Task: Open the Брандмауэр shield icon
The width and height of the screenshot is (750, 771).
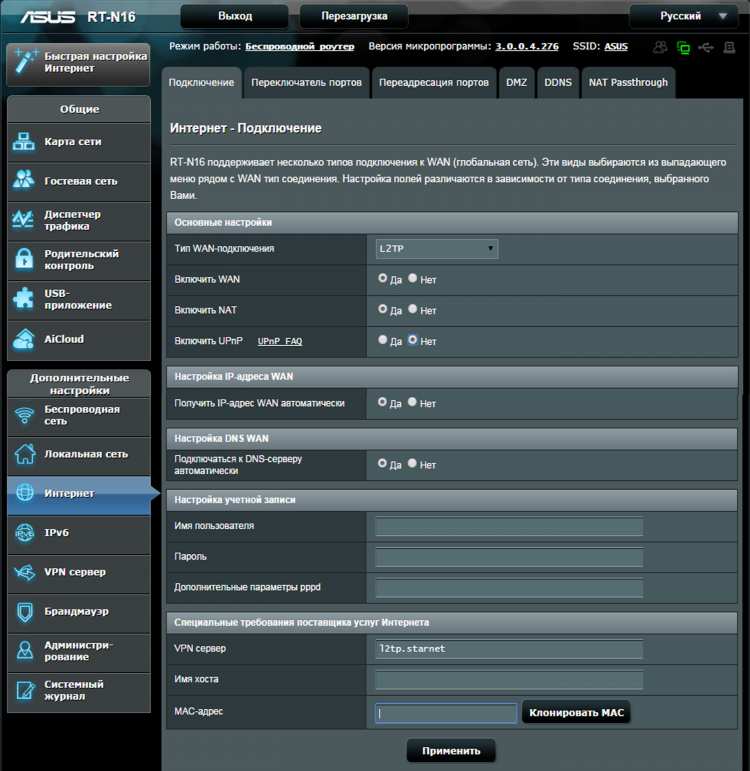Action: (25, 611)
